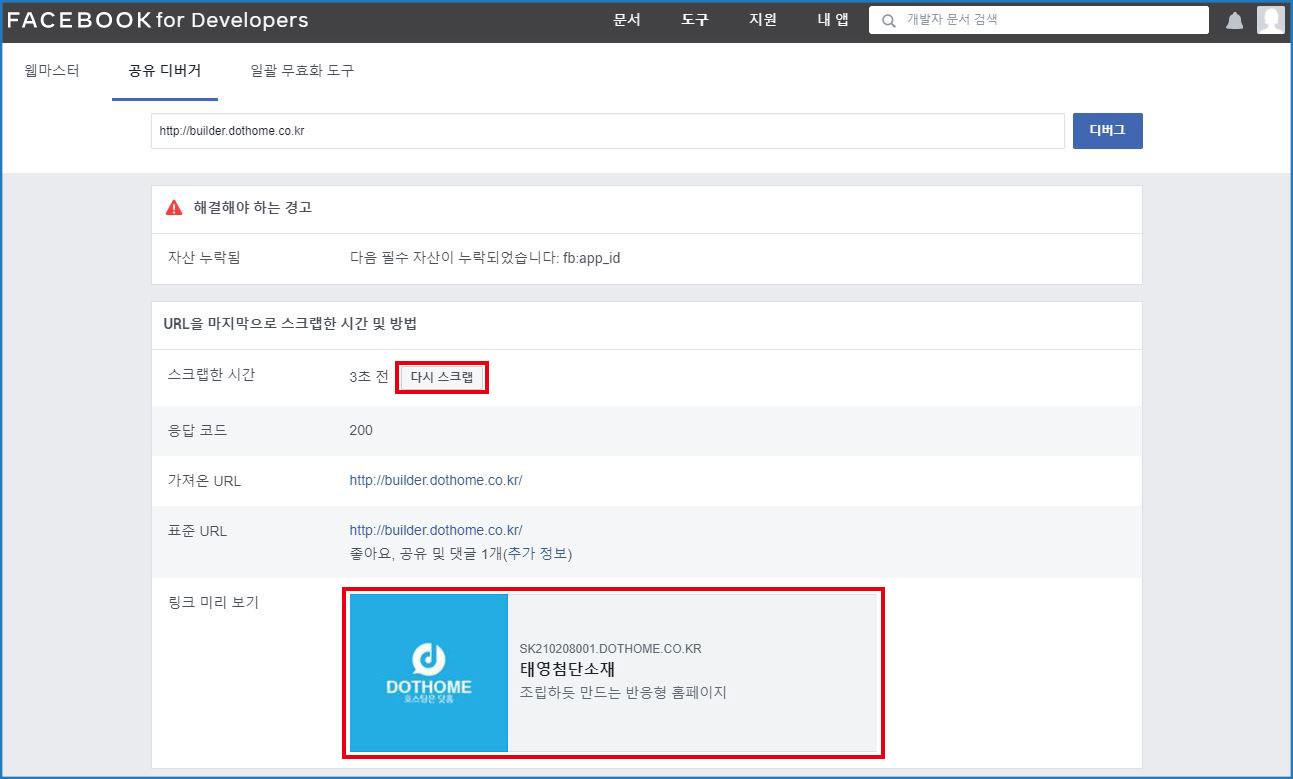Click the FACEBOOK for Developers logo
The height and width of the screenshot is (779, 1293).
pyautogui.click(x=158, y=20)
